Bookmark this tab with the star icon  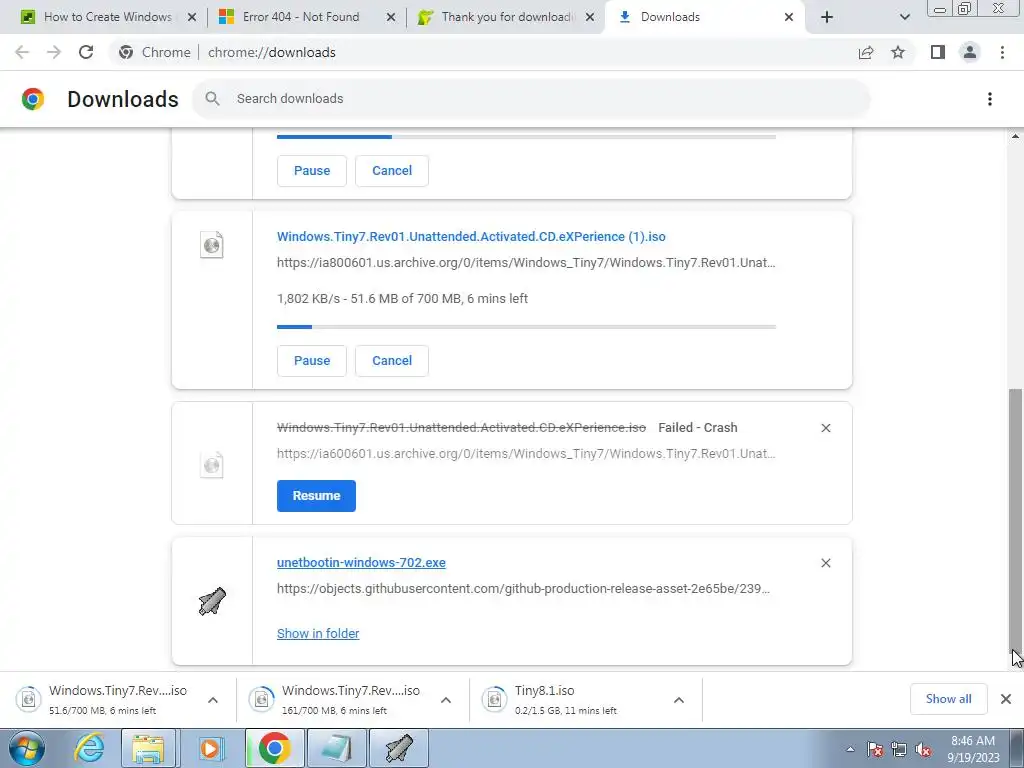[x=898, y=52]
